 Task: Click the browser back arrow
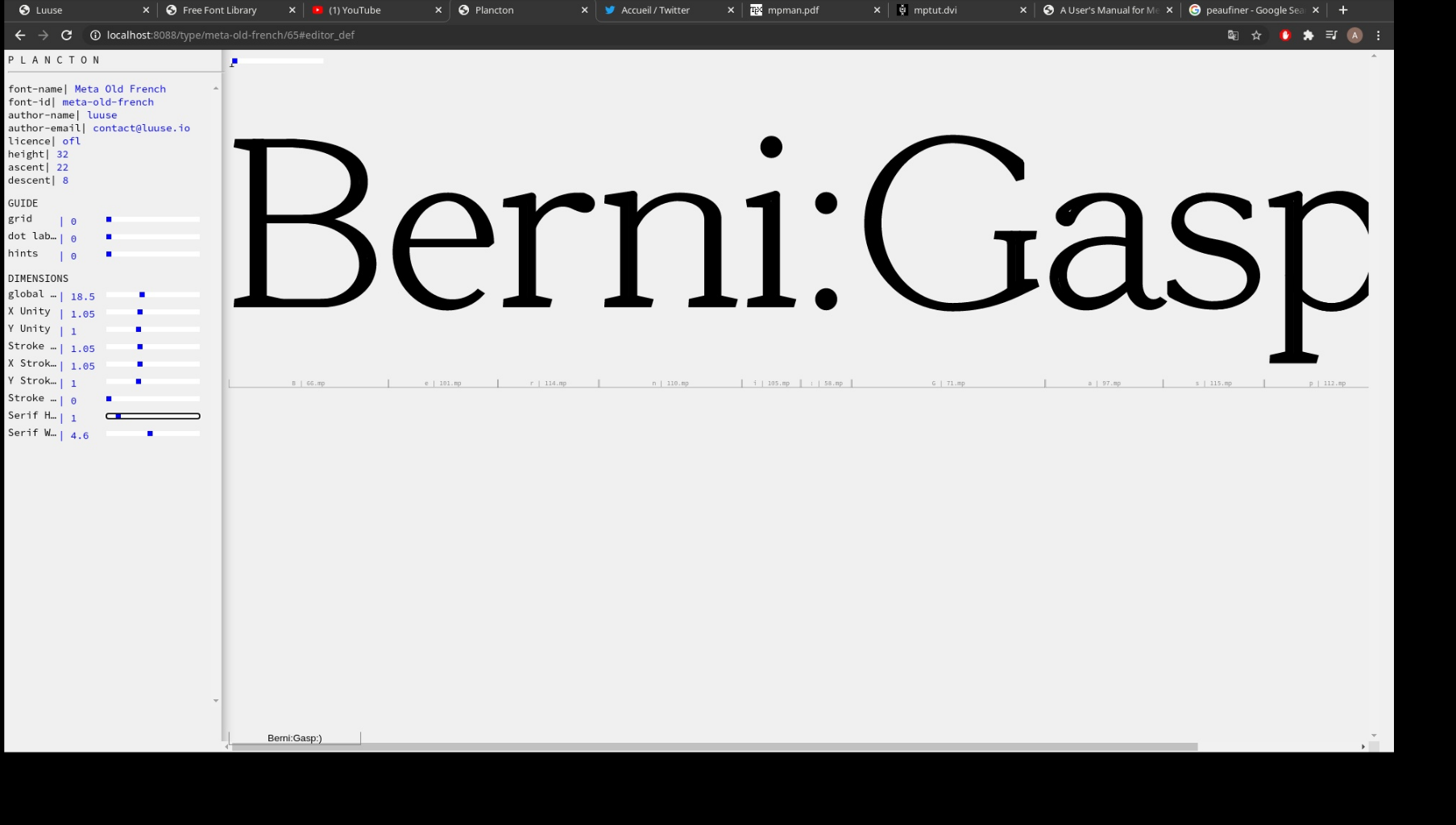point(20,35)
